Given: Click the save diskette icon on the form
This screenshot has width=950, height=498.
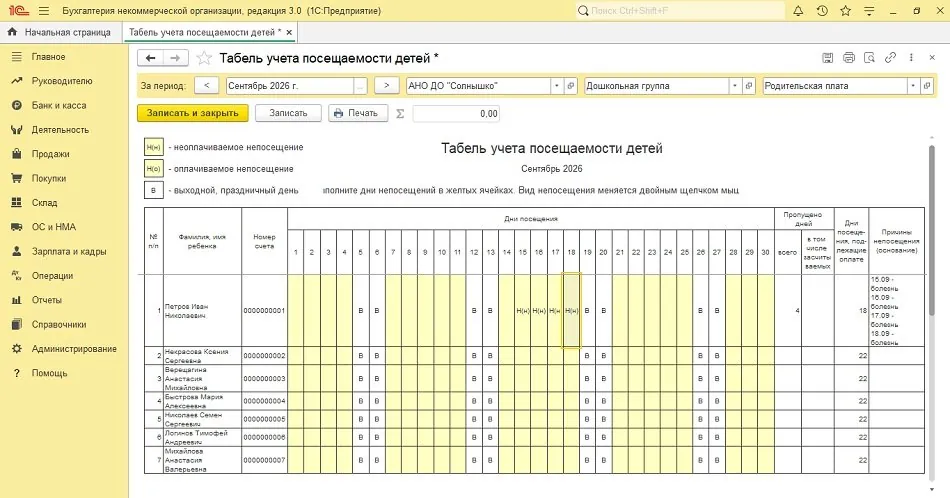Looking at the screenshot, I should (x=828, y=58).
